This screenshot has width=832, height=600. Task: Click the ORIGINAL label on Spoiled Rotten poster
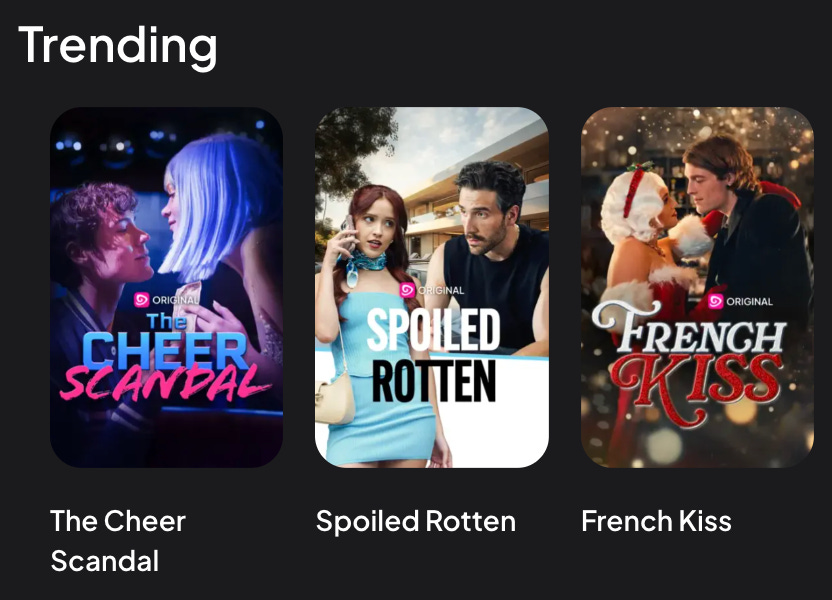tap(441, 290)
